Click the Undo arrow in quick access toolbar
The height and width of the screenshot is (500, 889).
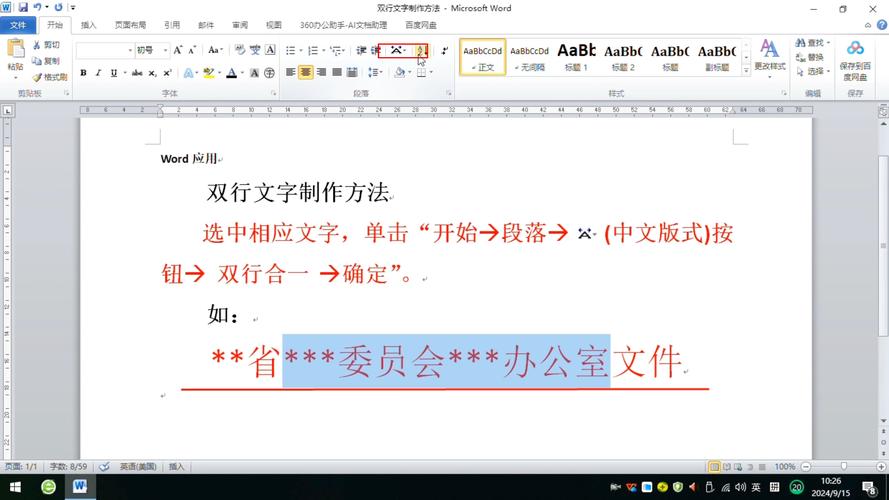(37, 7)
